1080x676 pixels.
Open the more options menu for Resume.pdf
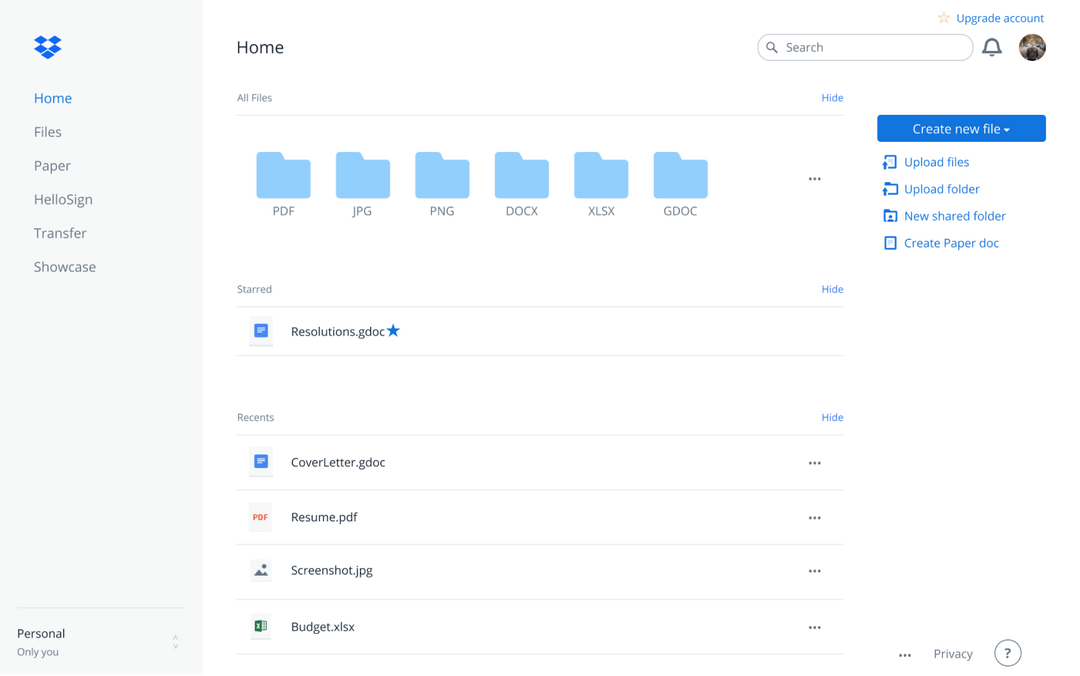(x=814, y=517)
